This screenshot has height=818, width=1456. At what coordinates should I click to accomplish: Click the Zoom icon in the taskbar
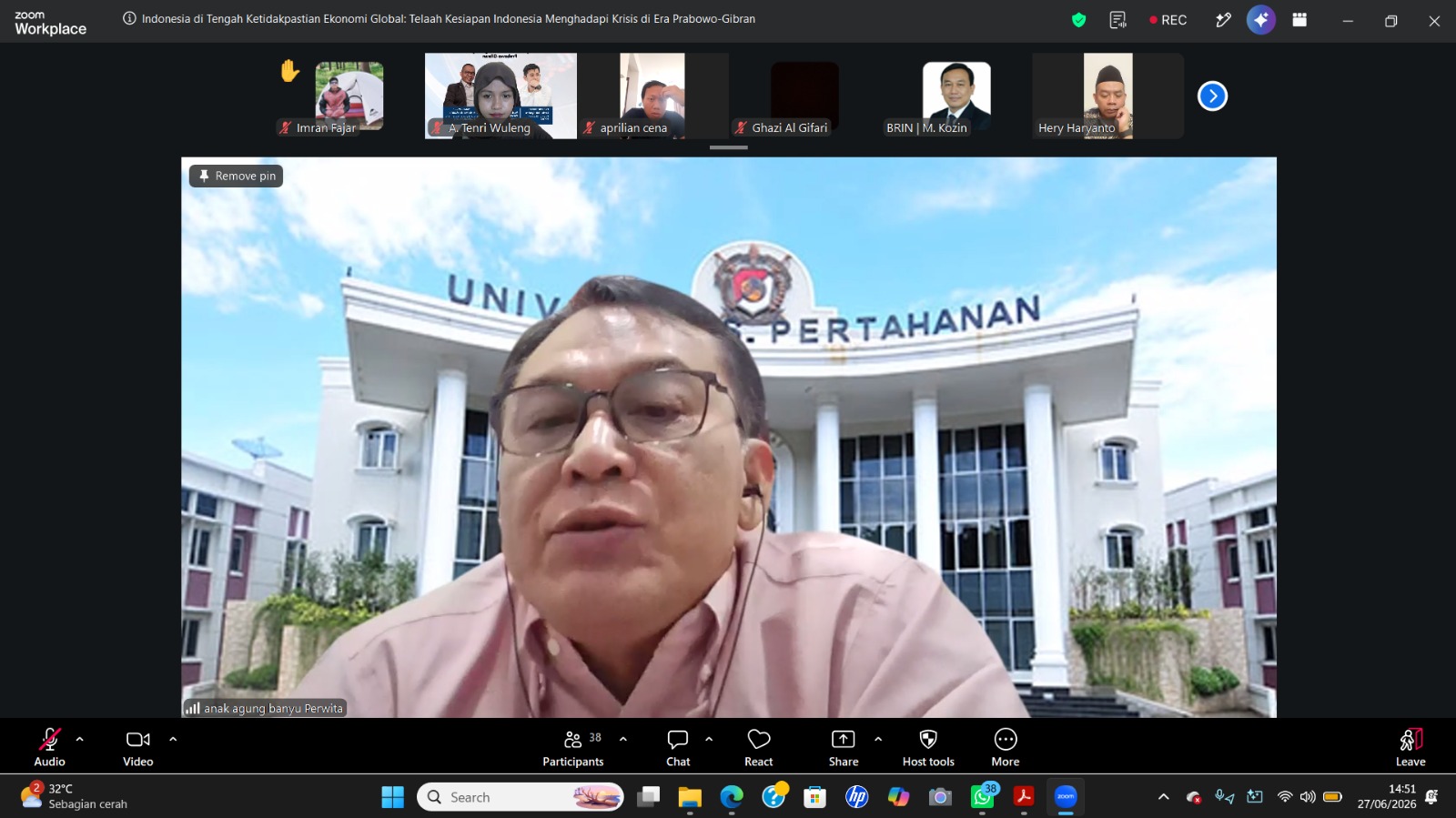click(x=1066, y=797)
